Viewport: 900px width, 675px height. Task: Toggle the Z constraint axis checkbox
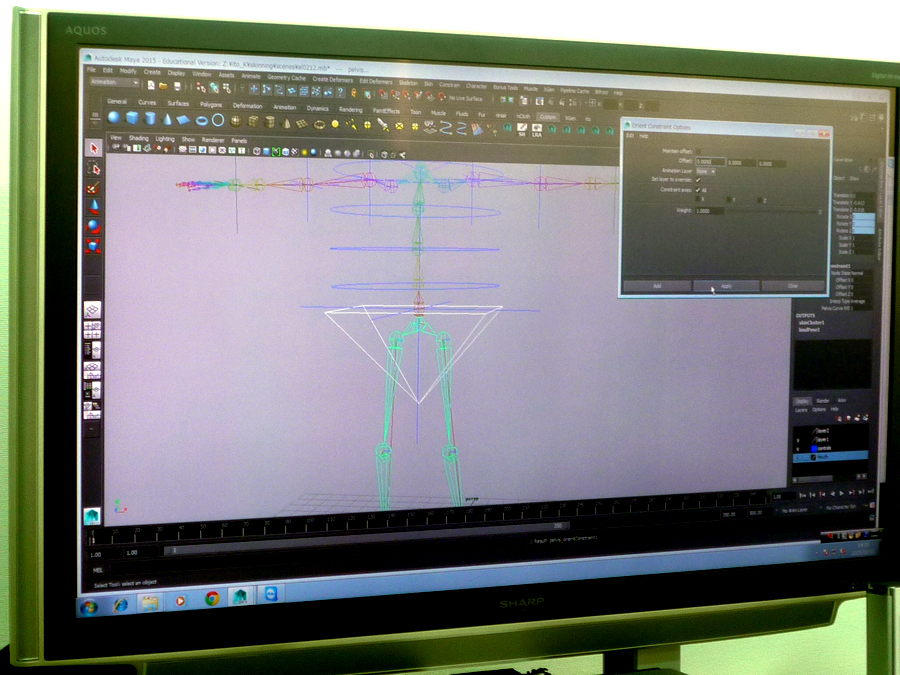click(760, 200)
